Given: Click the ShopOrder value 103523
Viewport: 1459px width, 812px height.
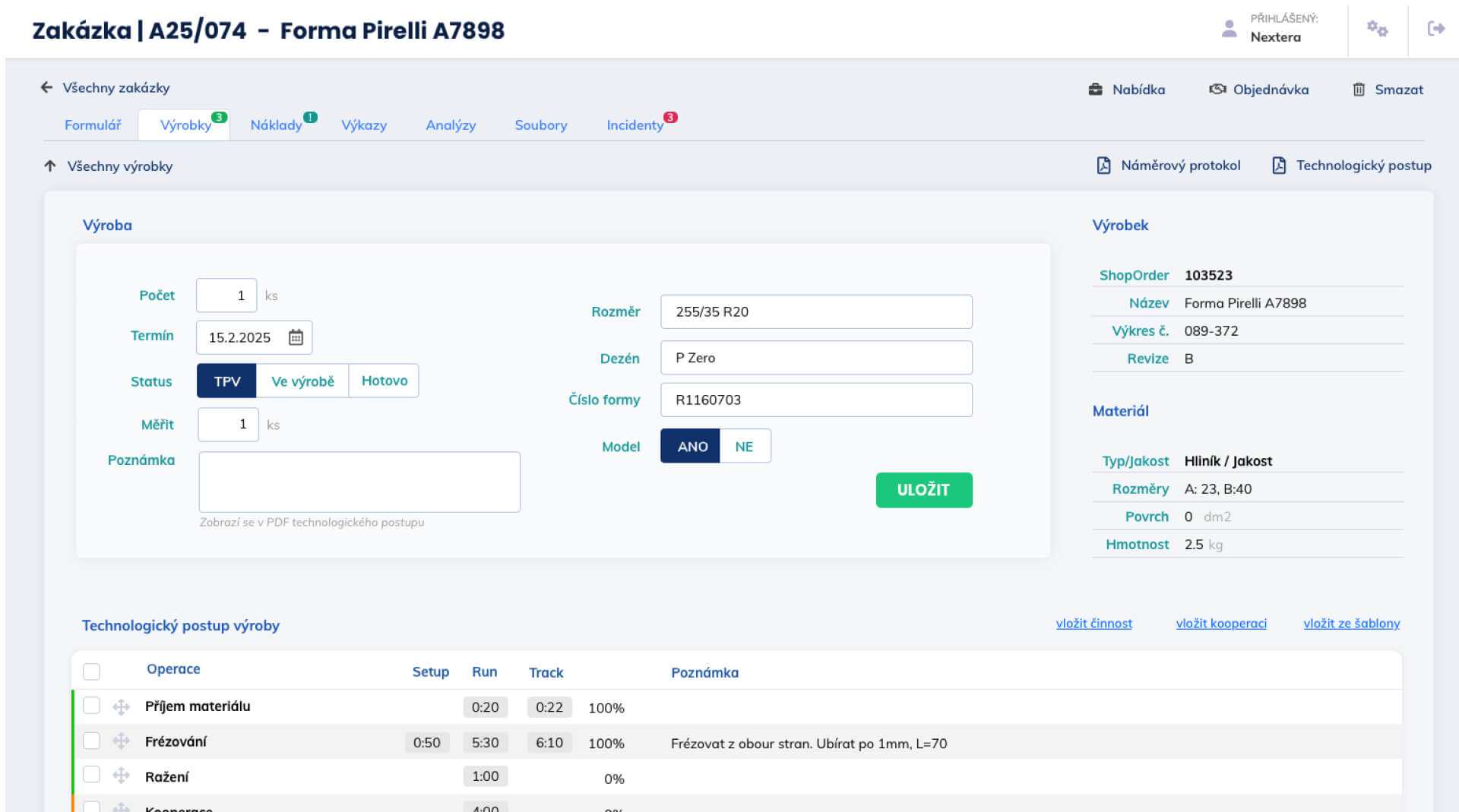Looking at the screenshot, I should click(1208, 275).
